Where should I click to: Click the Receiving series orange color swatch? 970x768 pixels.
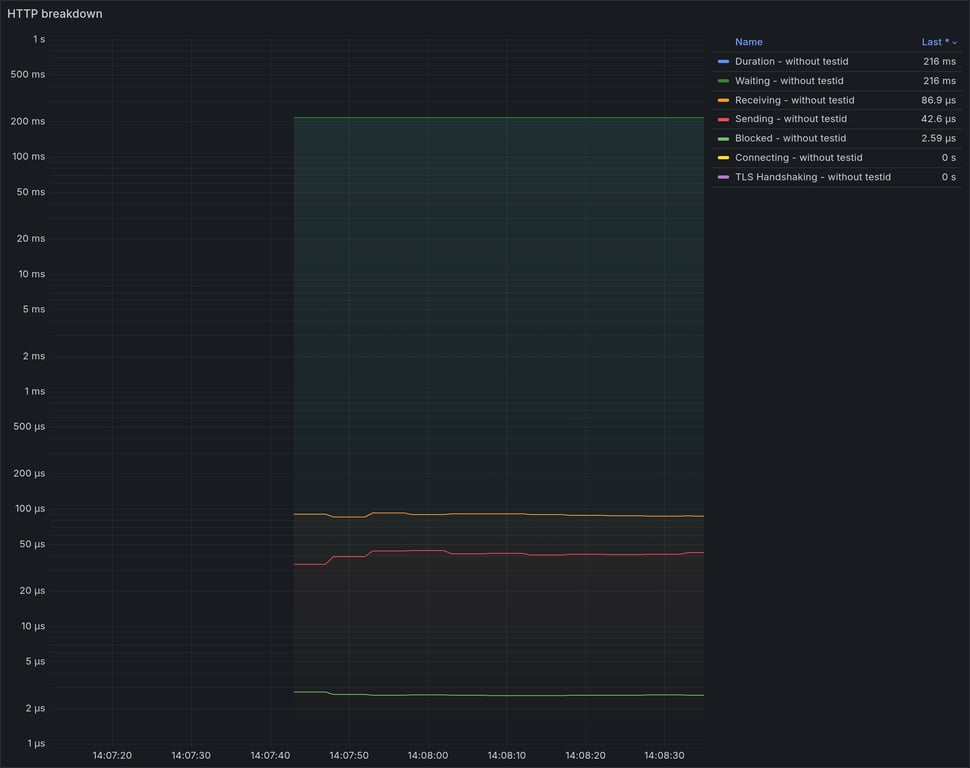[723, 100]
